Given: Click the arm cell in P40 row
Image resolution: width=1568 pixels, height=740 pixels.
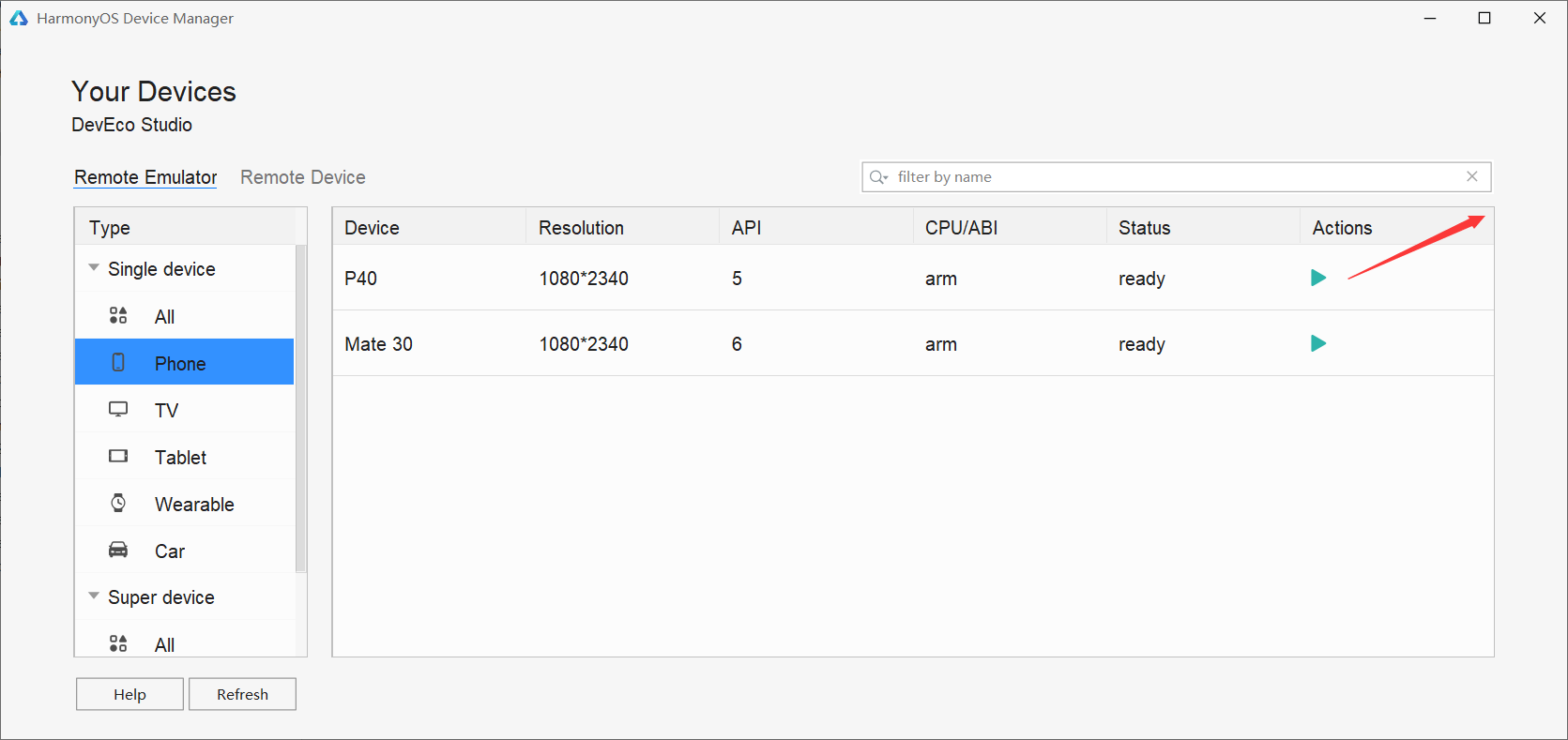Looking at the screenshot, I should tap(941, 279).
